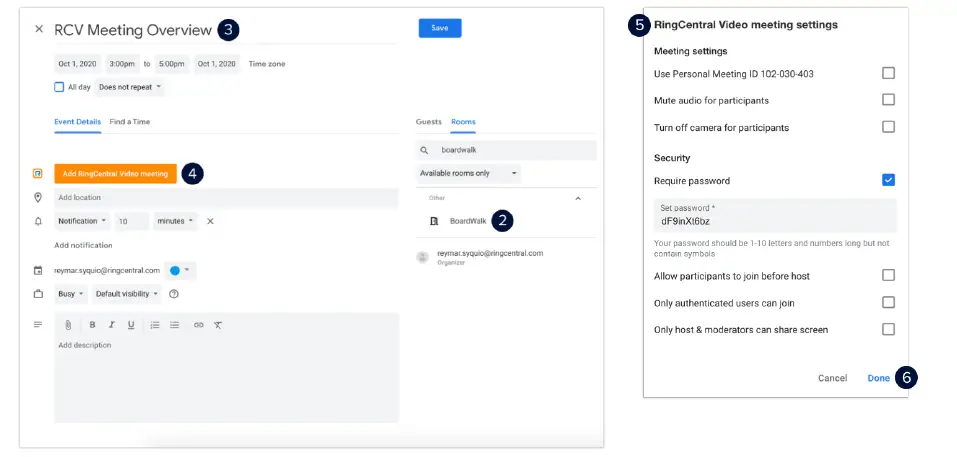Enable Allow participants to join before host
This screenshot has height=457, width=957.
pos(889,275)
